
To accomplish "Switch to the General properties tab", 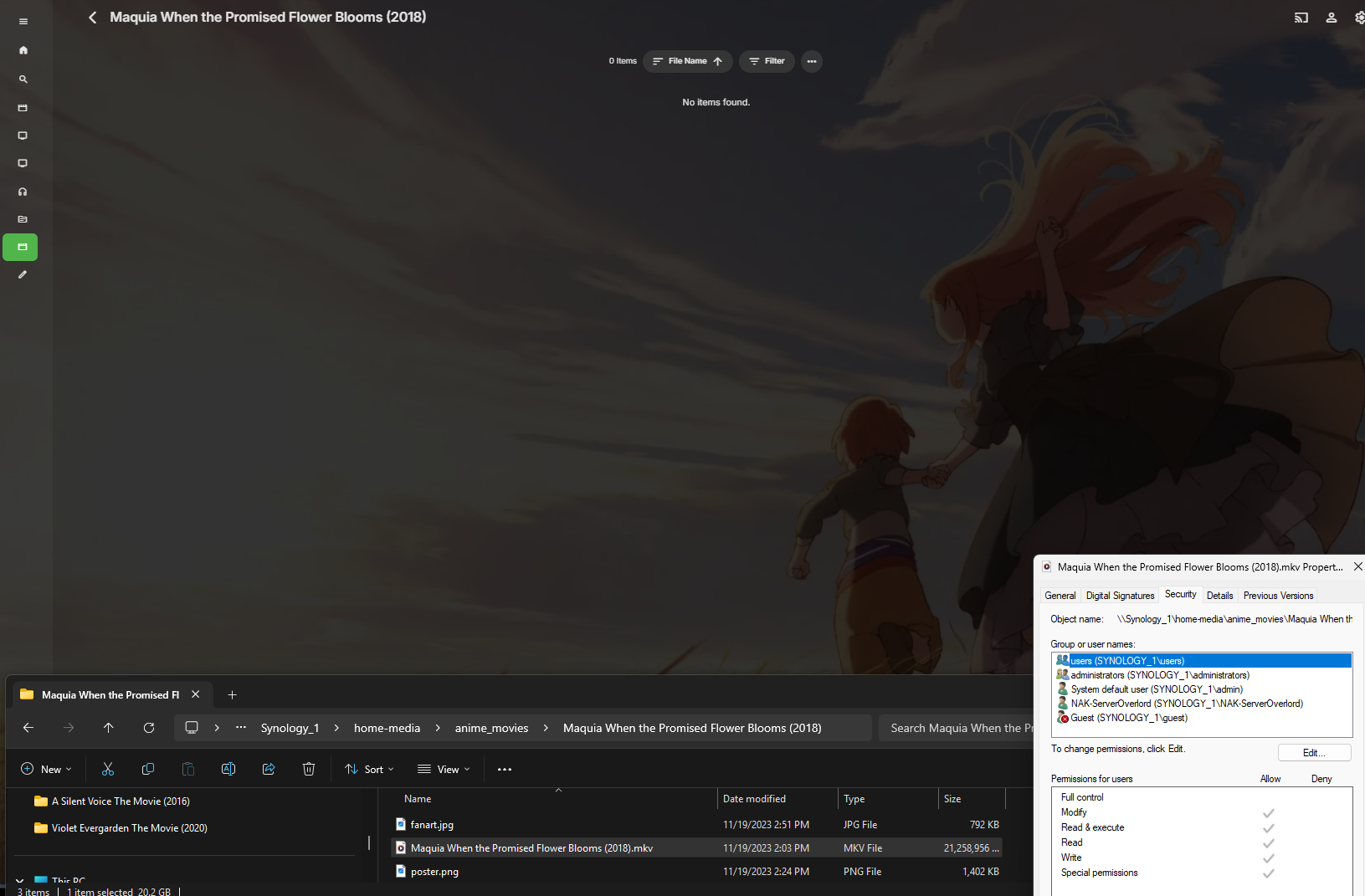I will (1060, 596).
